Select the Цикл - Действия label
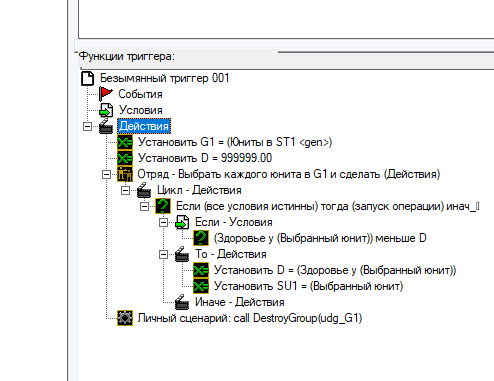Screen dimensions: 494x381 (x=199, y=190)
